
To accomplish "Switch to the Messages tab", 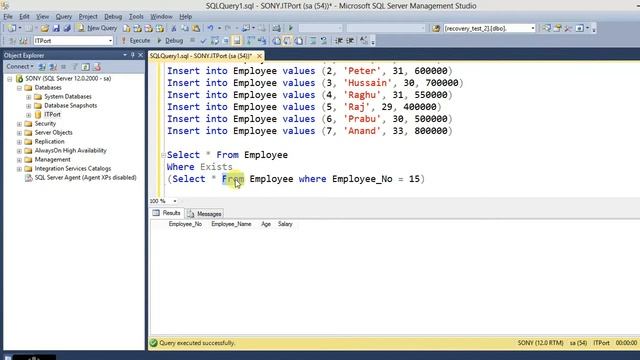I will pyautogui.click(x=204, y=213).
